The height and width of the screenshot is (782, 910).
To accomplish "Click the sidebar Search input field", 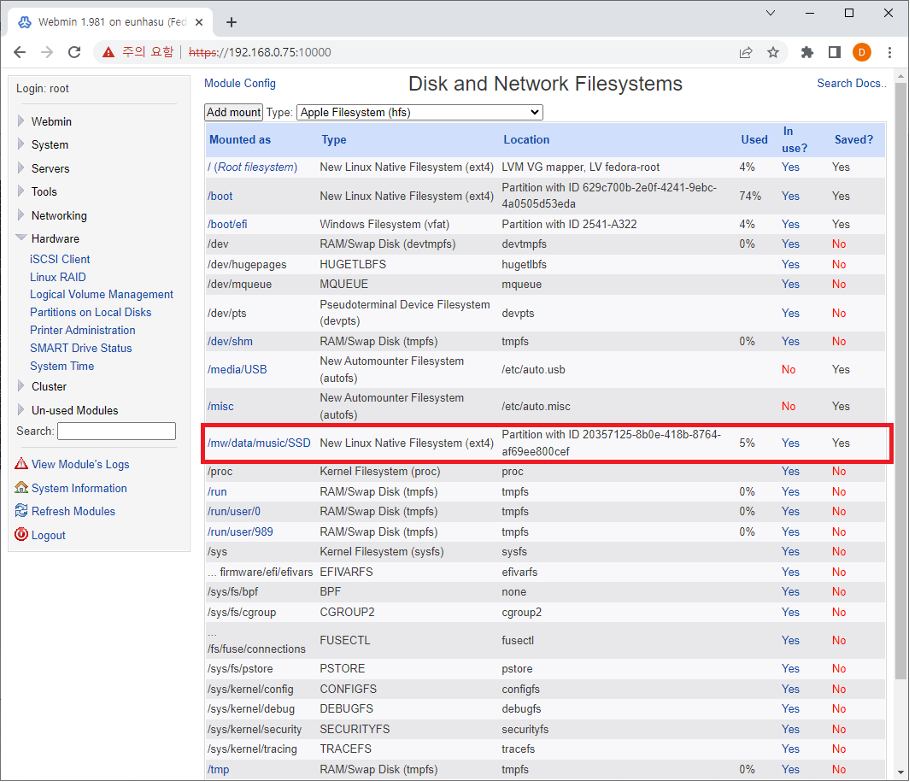I will (116, 431).
